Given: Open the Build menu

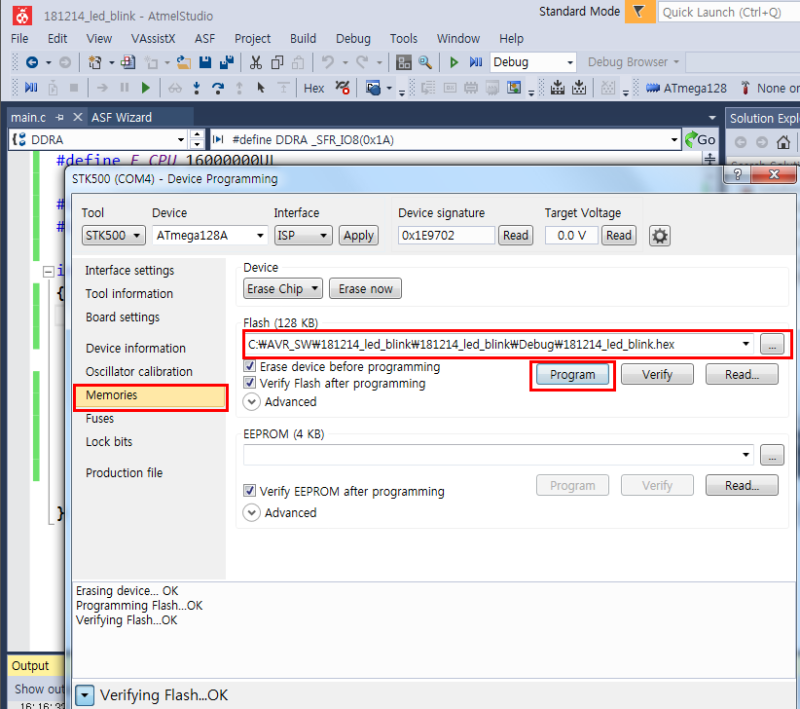Looking at the screenshot, I should (x=303, y=39).
